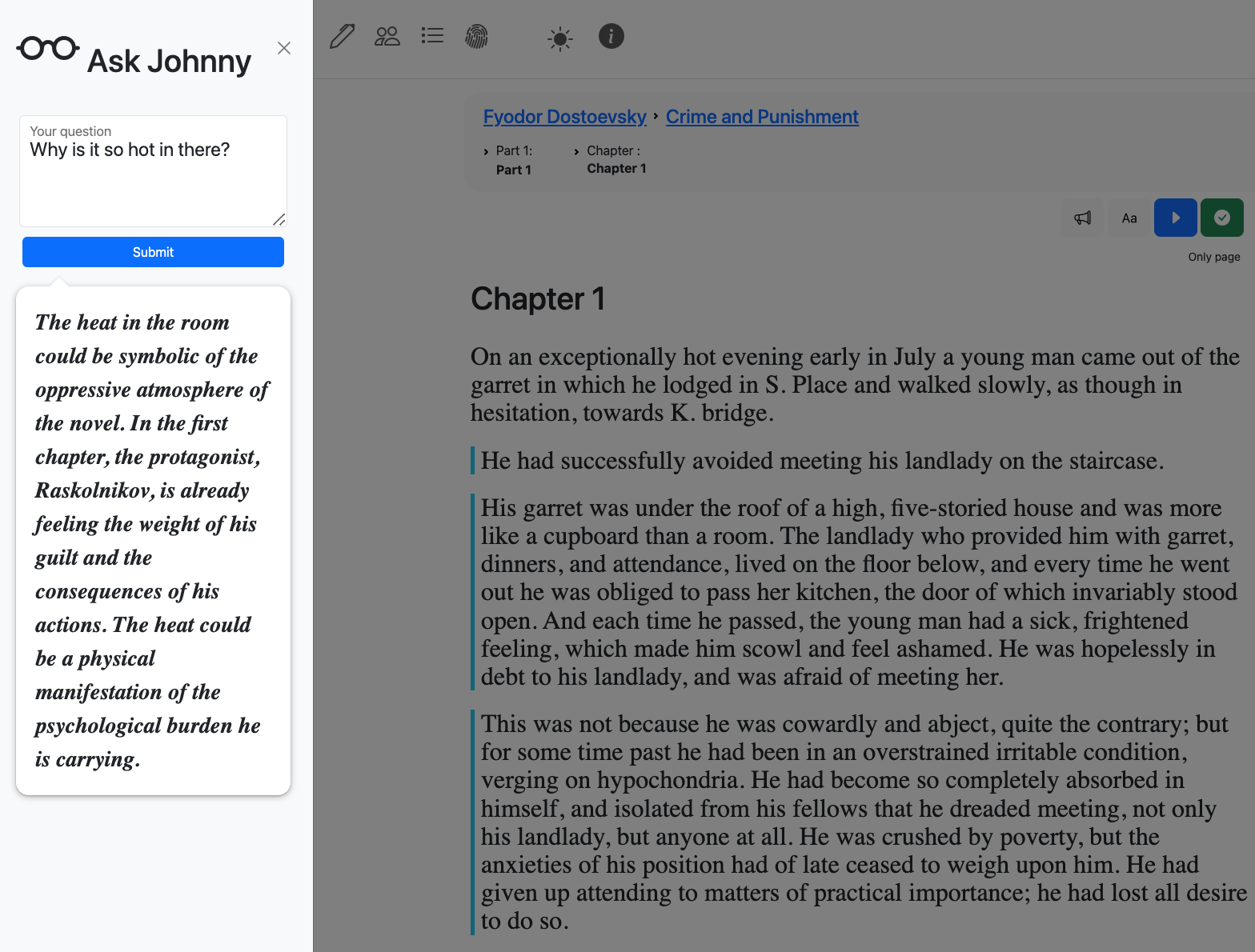
Task: Click the megaphone announce button
Action: [x=1082, y=218]
